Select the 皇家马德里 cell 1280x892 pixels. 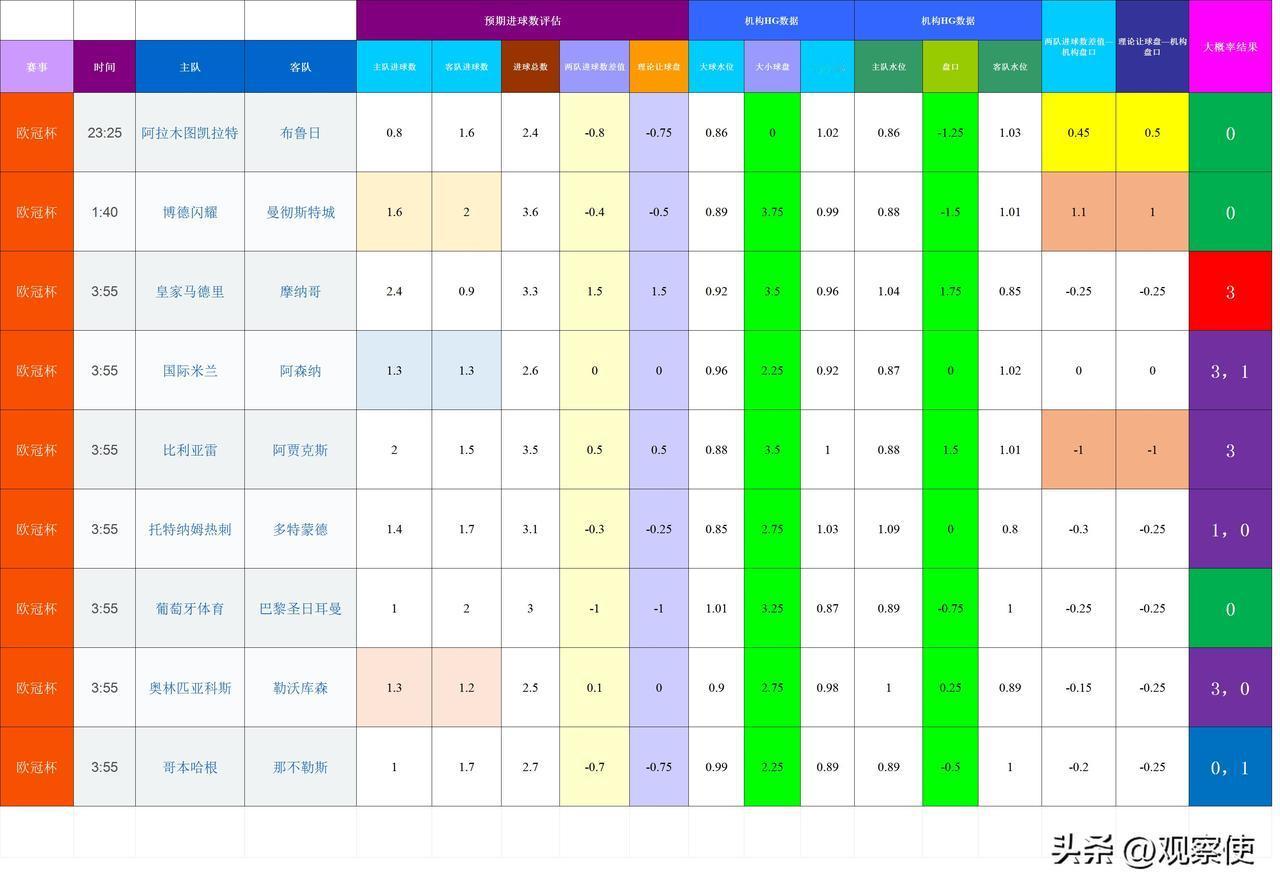(190, 291)
